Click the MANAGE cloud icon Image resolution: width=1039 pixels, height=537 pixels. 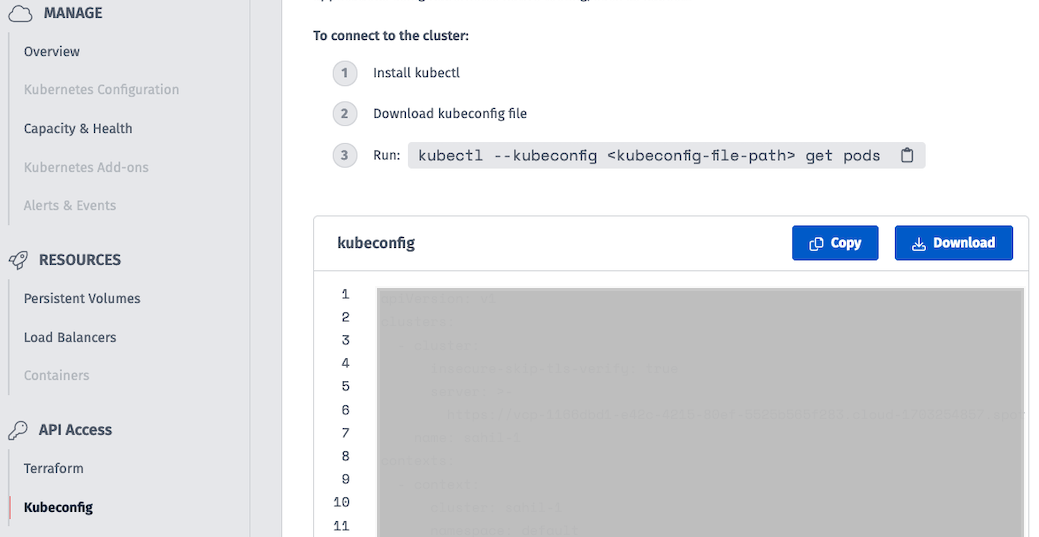pyautogui.click(x=20, y=13)
